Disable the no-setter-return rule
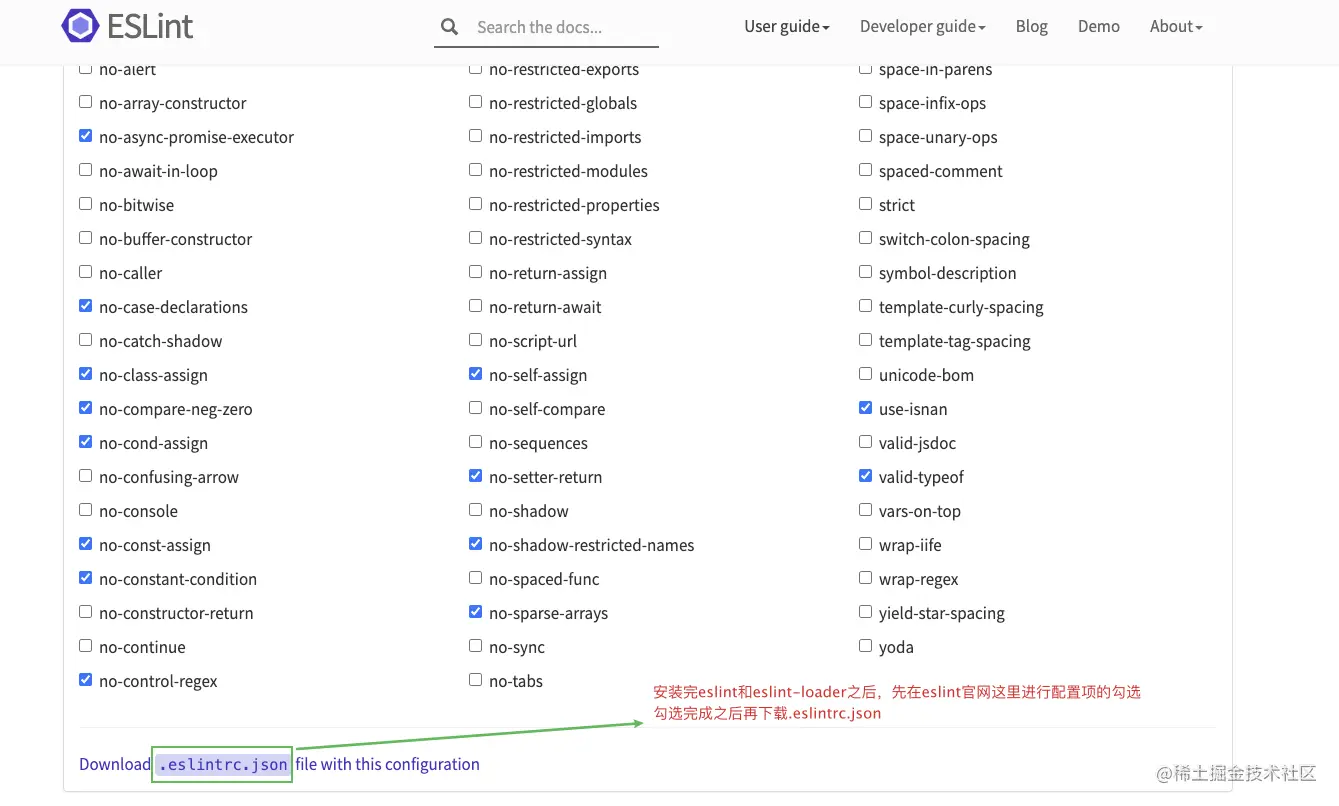 (x=475, y=476)
